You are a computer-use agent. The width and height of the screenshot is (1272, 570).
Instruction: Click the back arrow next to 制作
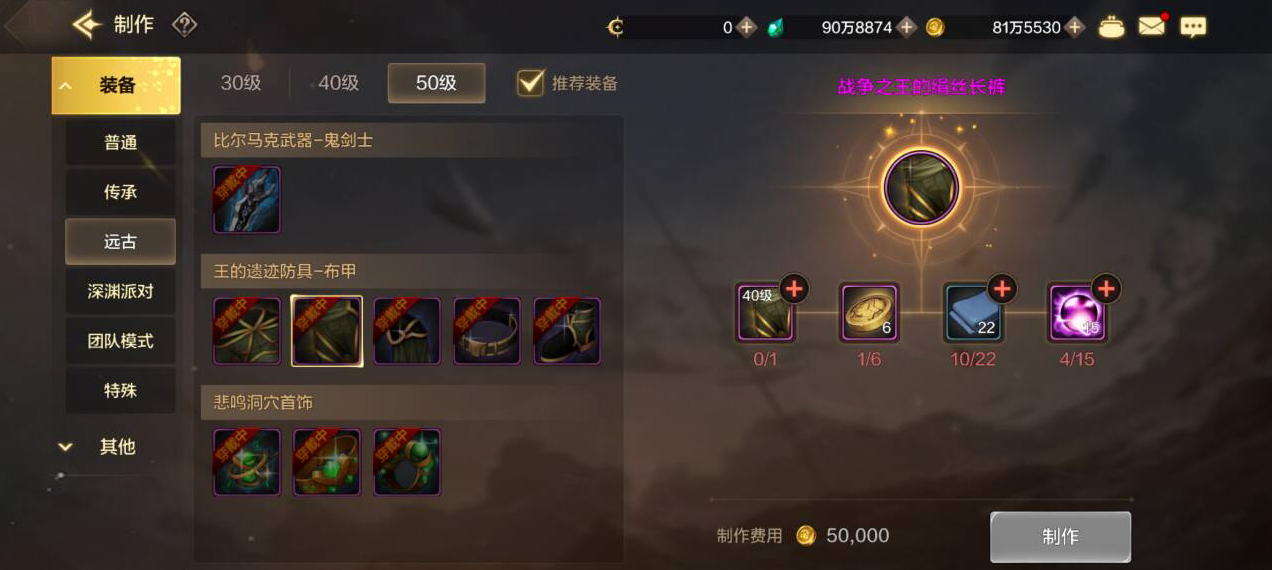88,25
